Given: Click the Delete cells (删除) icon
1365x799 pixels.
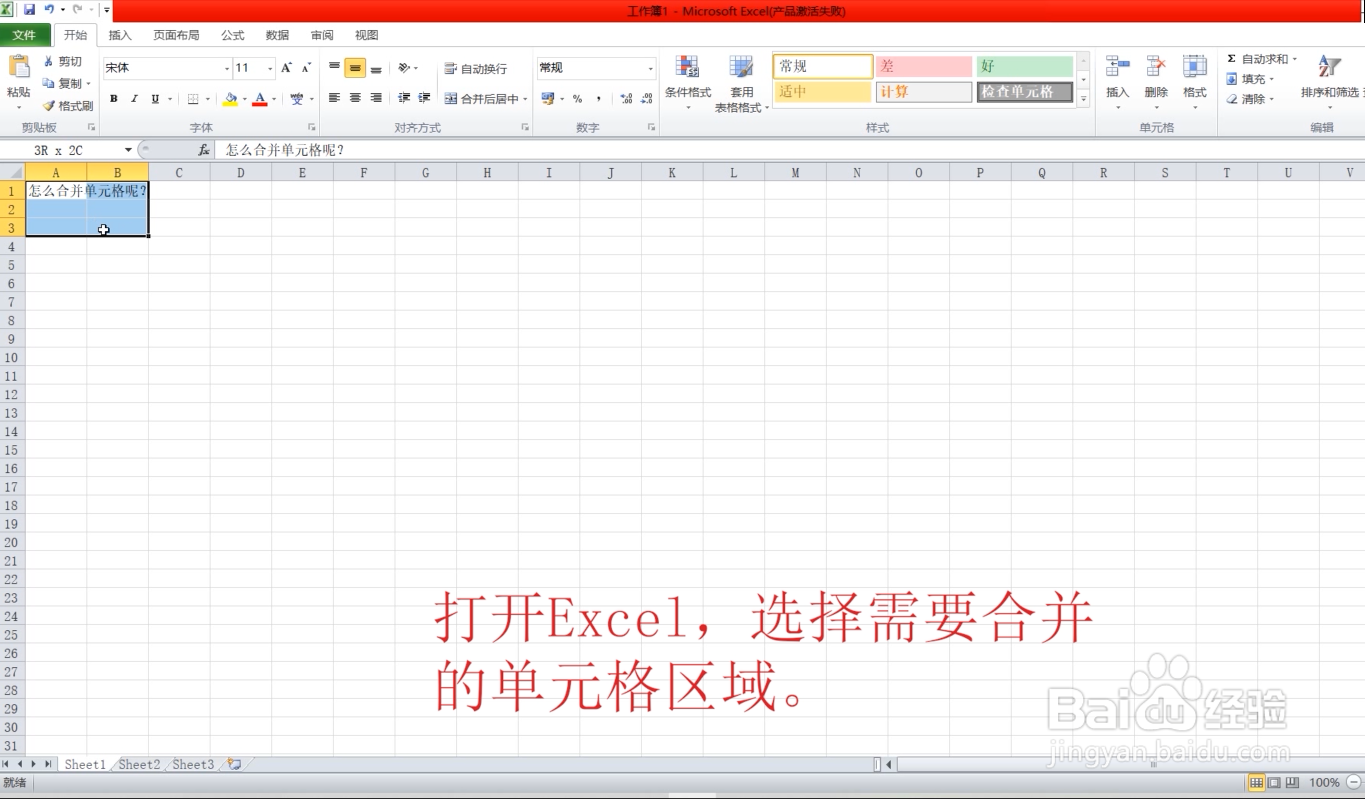Looking at the screenshot, I should coord(1156,68).
